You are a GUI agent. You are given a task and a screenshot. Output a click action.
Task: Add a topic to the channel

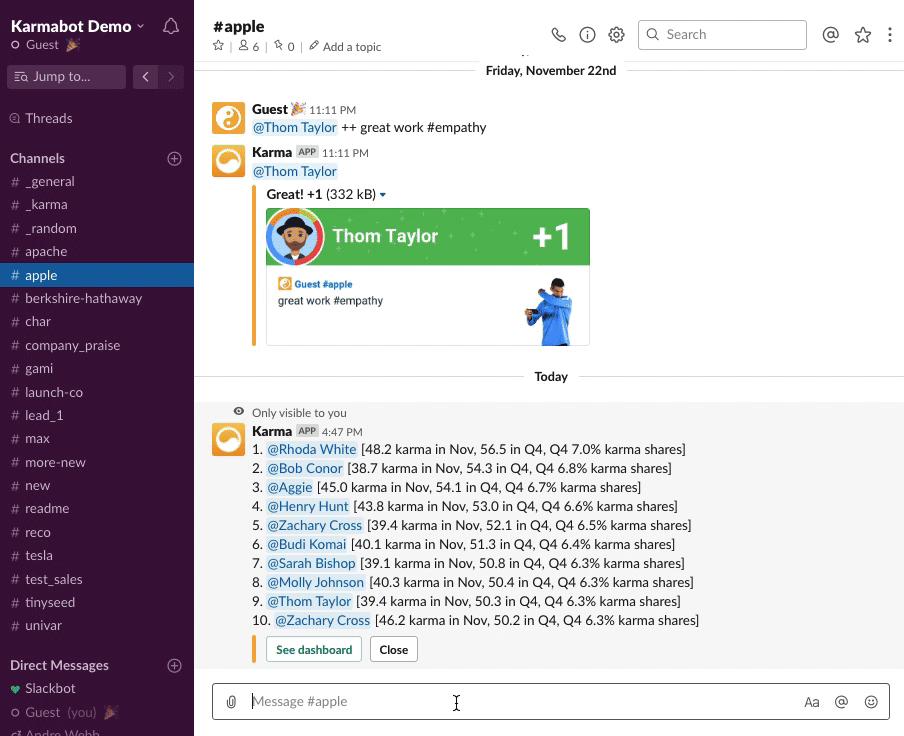(x=345, y=47)
